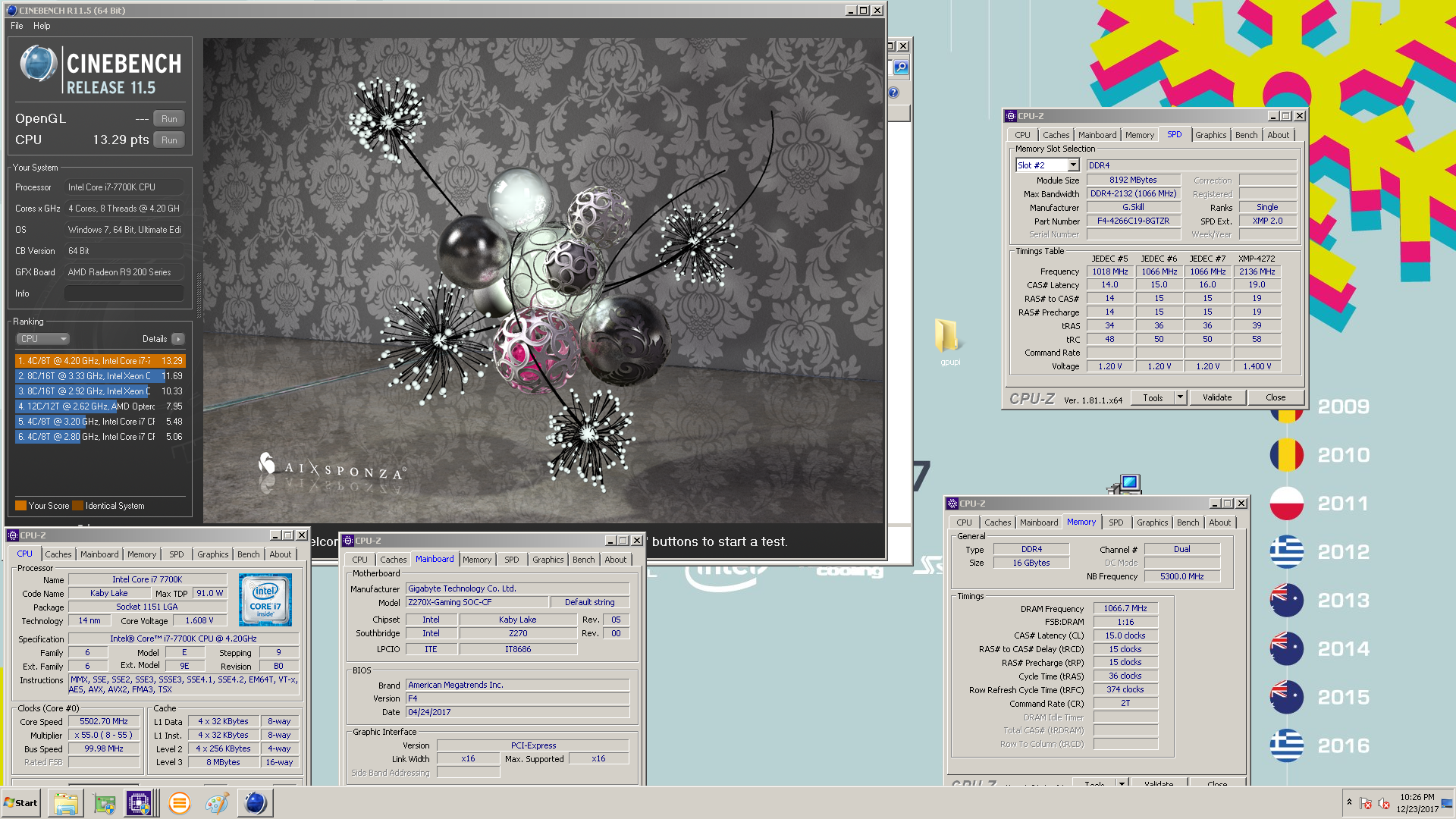Screen dimensions: 1456x819
Task: Click the Details arrow in Ranking panel
Action: 177,339
